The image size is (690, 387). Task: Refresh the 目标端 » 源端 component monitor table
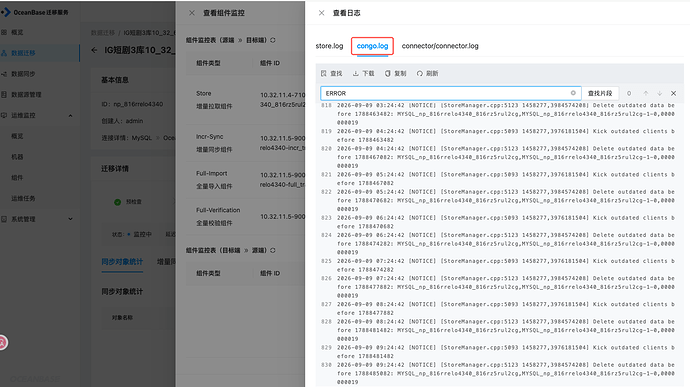[273, 250]
